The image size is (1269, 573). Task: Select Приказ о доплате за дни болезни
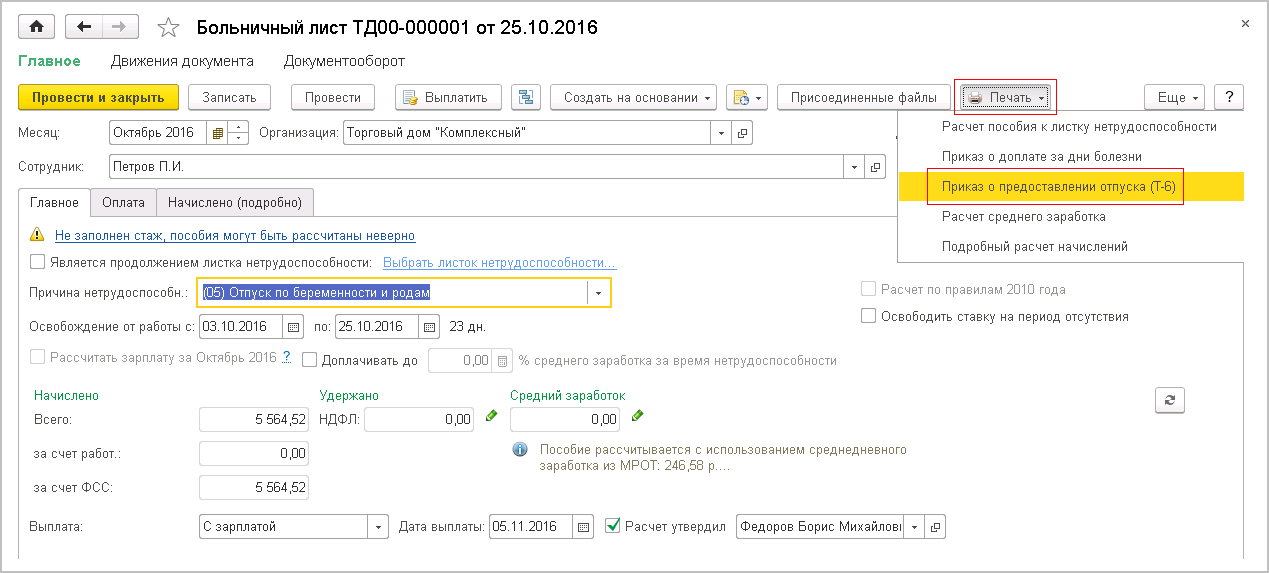tap(1041, 157)
